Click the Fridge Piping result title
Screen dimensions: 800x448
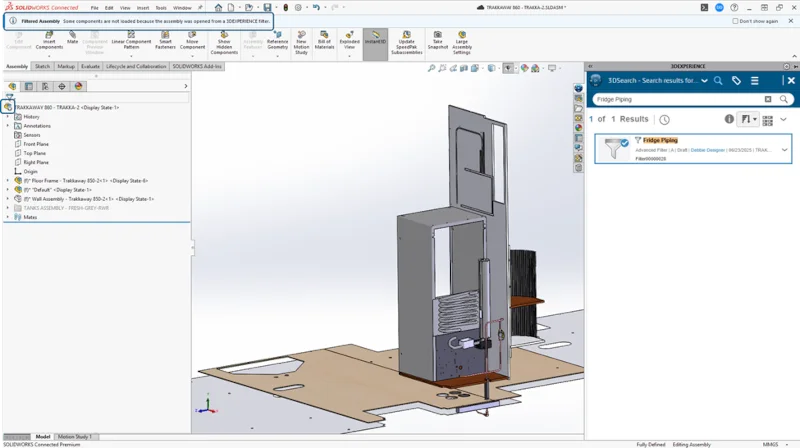point(660,140)
